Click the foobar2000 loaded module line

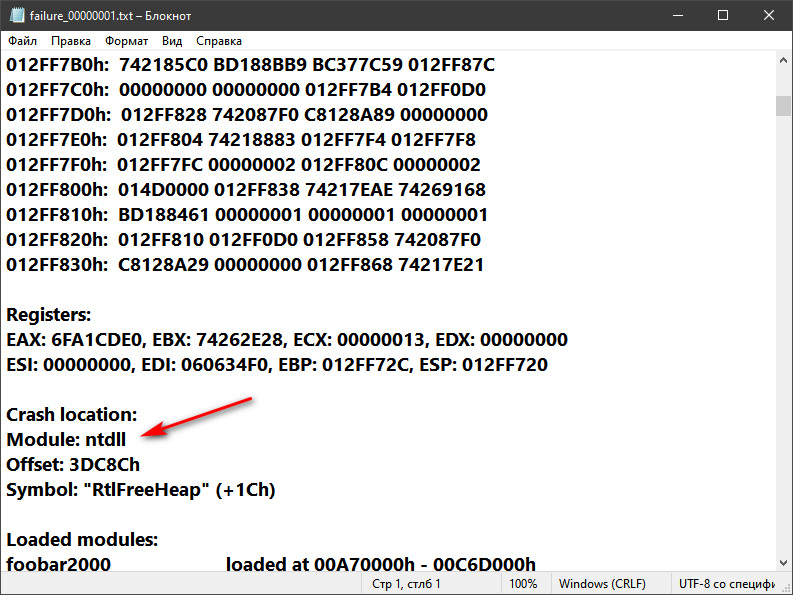click(x=271, y=564)
